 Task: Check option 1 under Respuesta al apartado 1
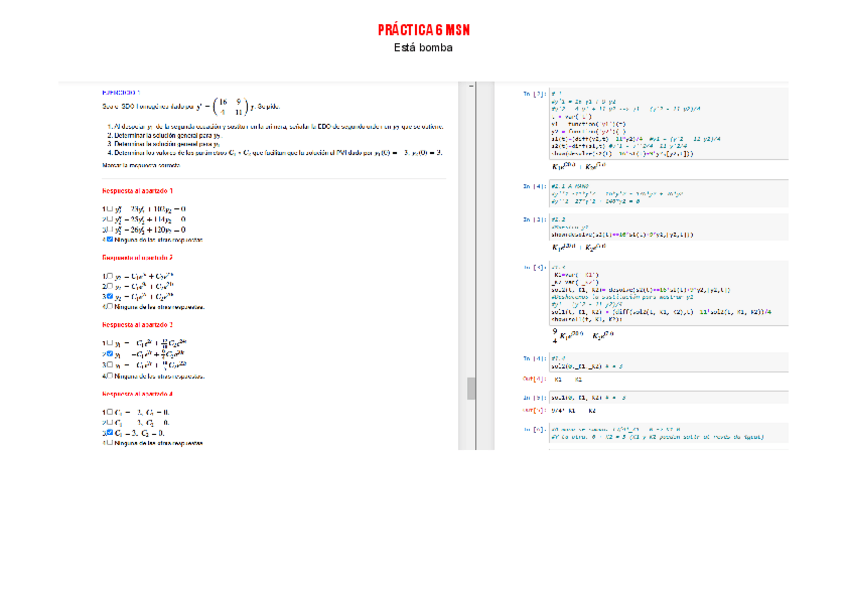tap(106, 209)
